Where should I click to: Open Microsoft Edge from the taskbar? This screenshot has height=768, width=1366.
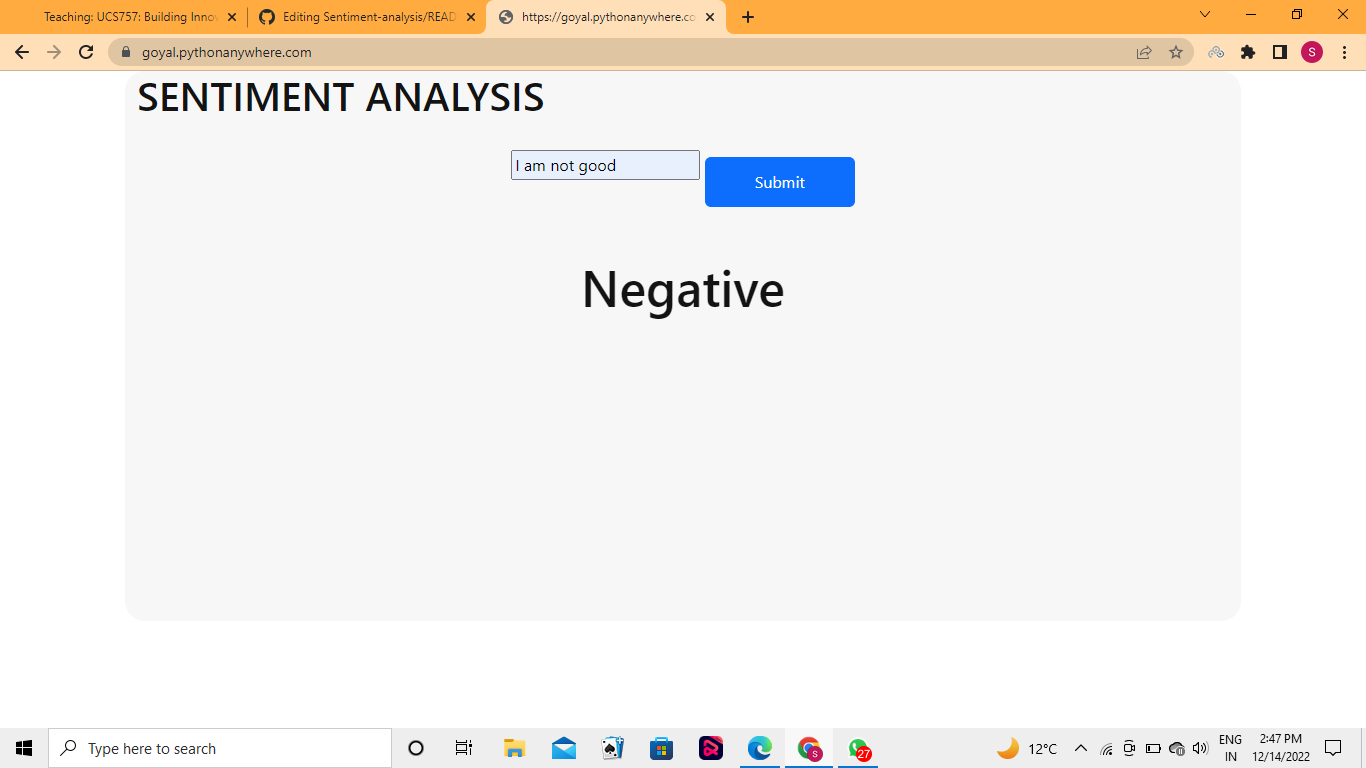pyautogui.click(x=760, y=747)
